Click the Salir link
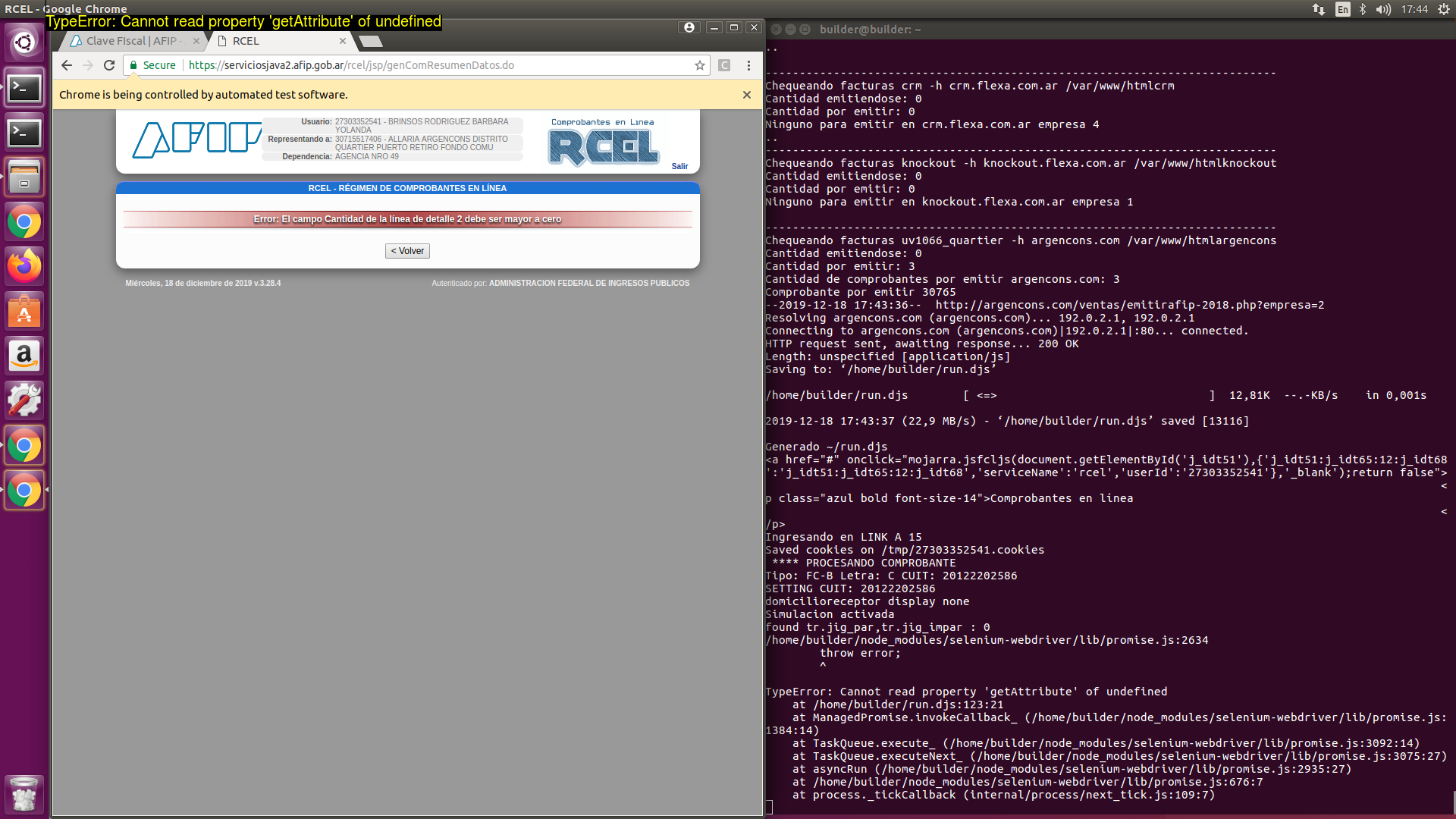 tap(679, 166)
